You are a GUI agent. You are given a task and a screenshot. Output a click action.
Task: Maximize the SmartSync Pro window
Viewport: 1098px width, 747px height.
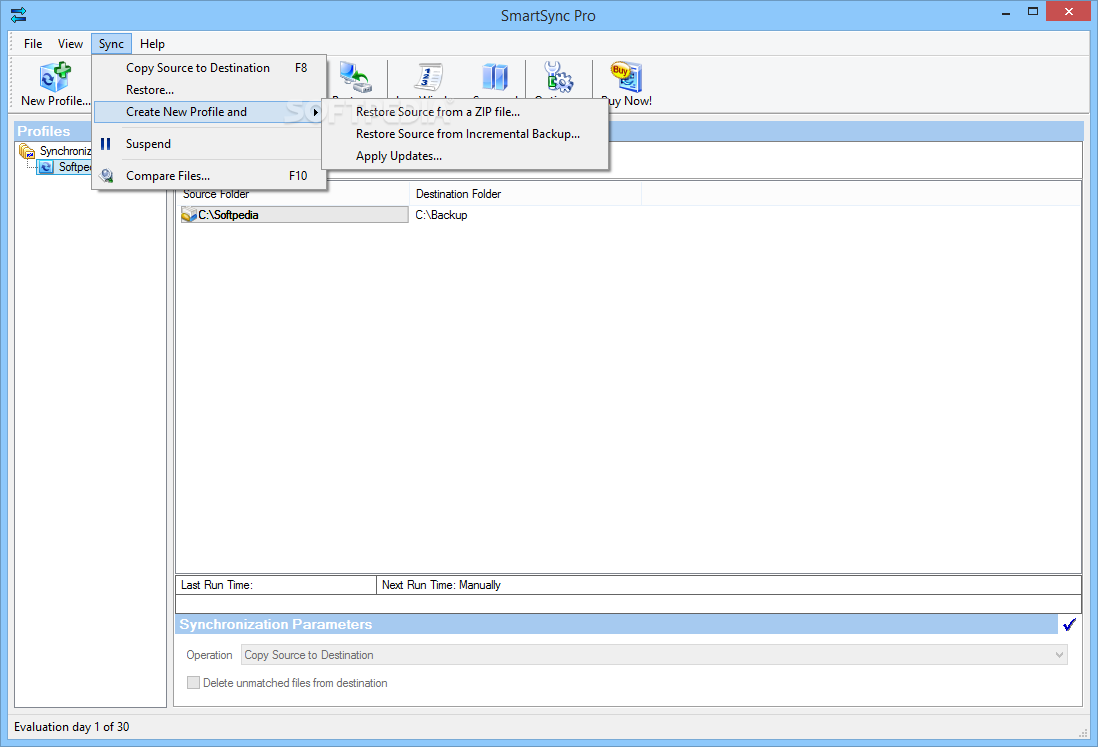(1033, 11)
